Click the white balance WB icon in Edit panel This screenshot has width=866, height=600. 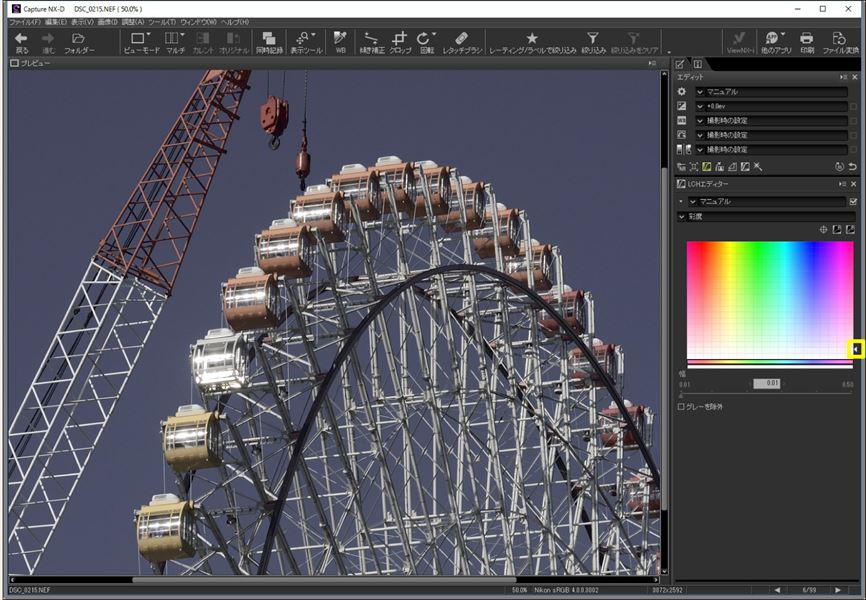pyautogui.click(x=682, y=120)
